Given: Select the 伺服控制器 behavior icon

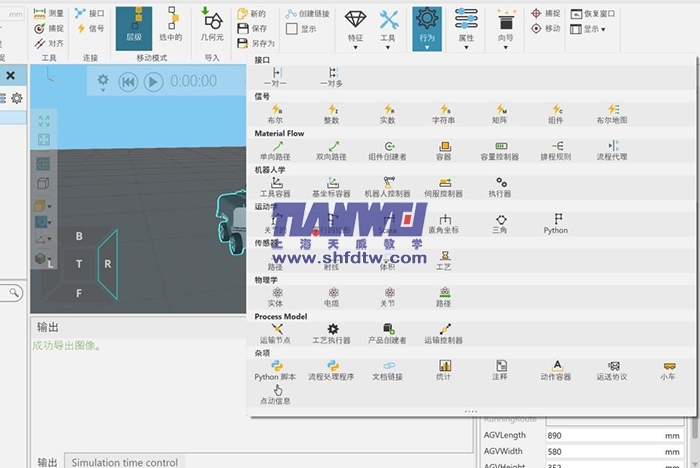Looking at the screenshot, I should click(x=443, y=187).
